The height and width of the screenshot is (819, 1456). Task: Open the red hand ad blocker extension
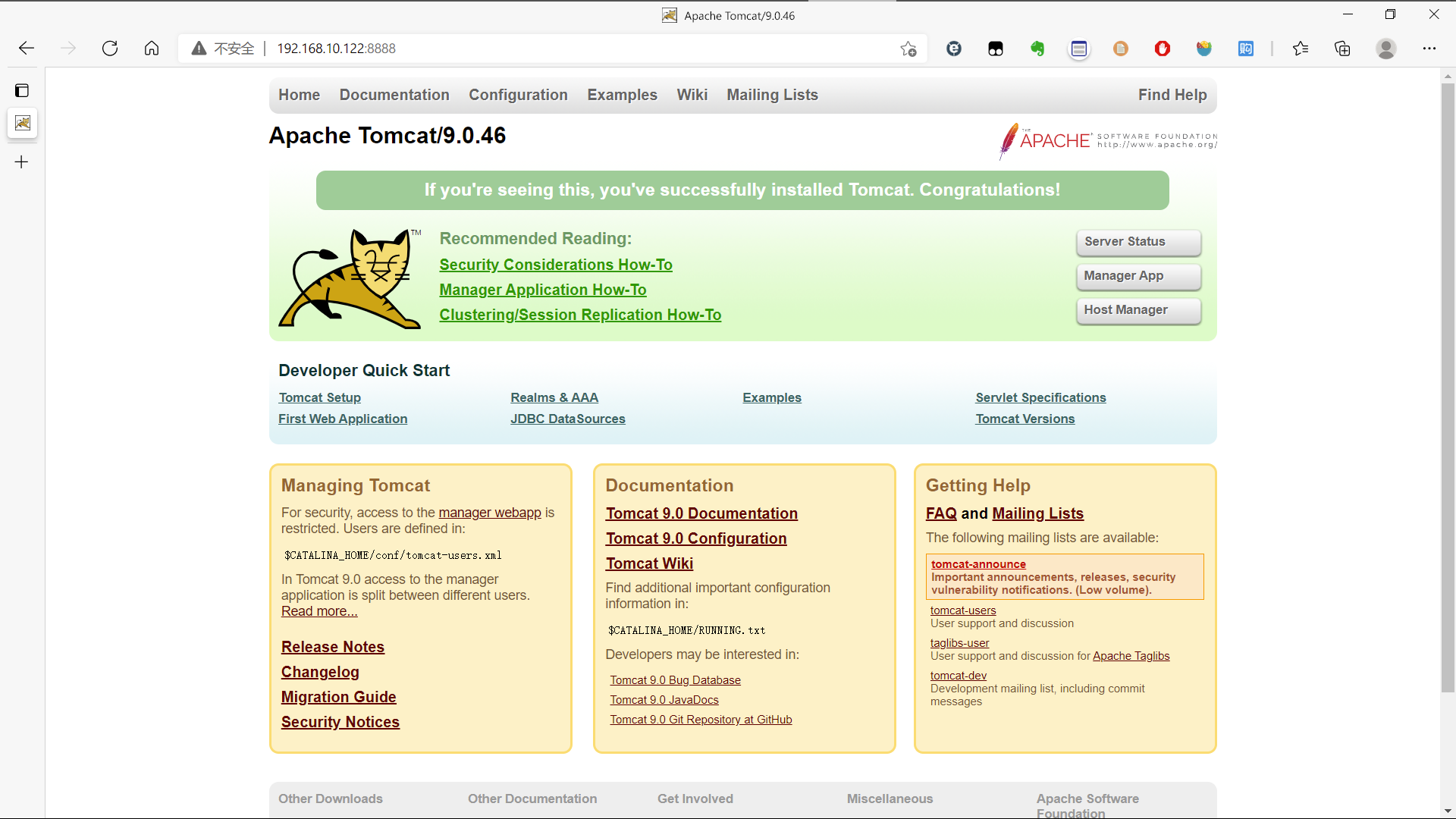point(1163,49)
